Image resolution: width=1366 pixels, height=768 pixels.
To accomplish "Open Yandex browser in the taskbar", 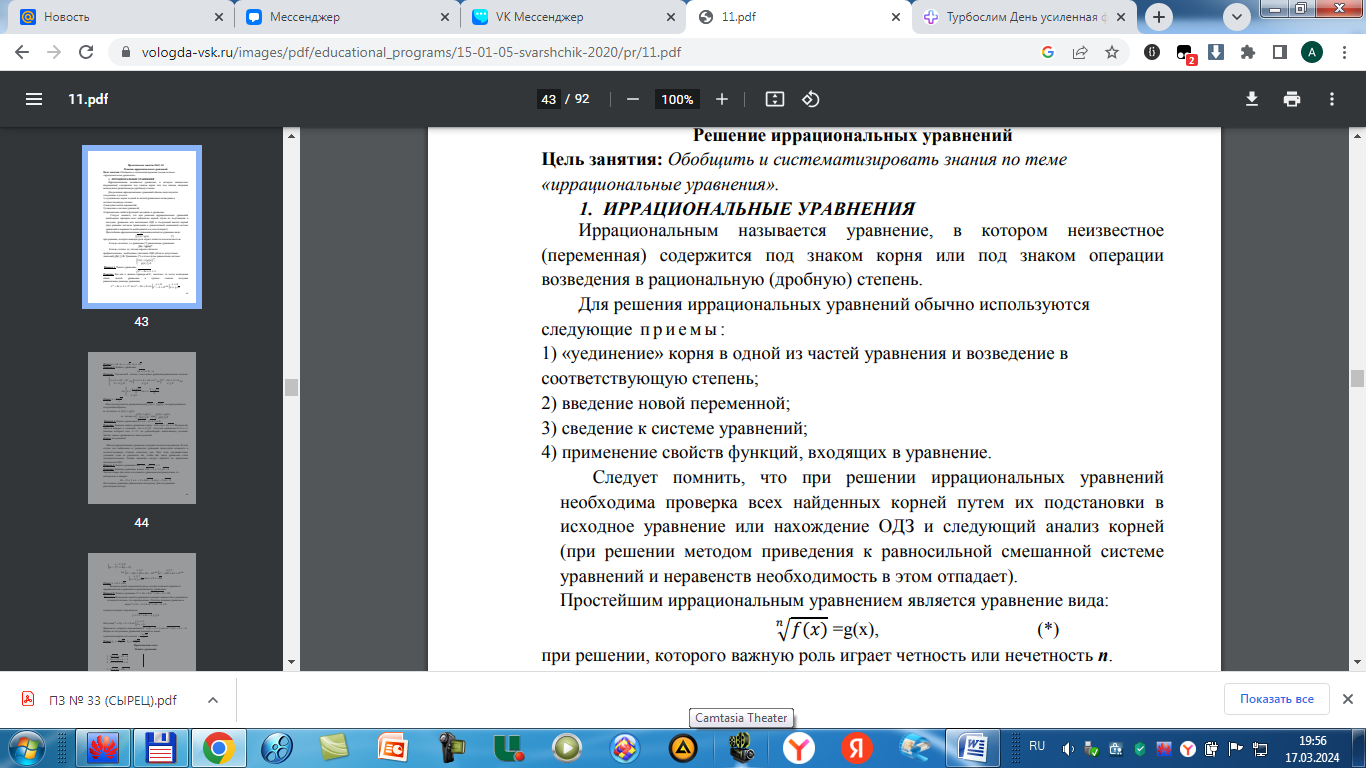I will [798, 747].
